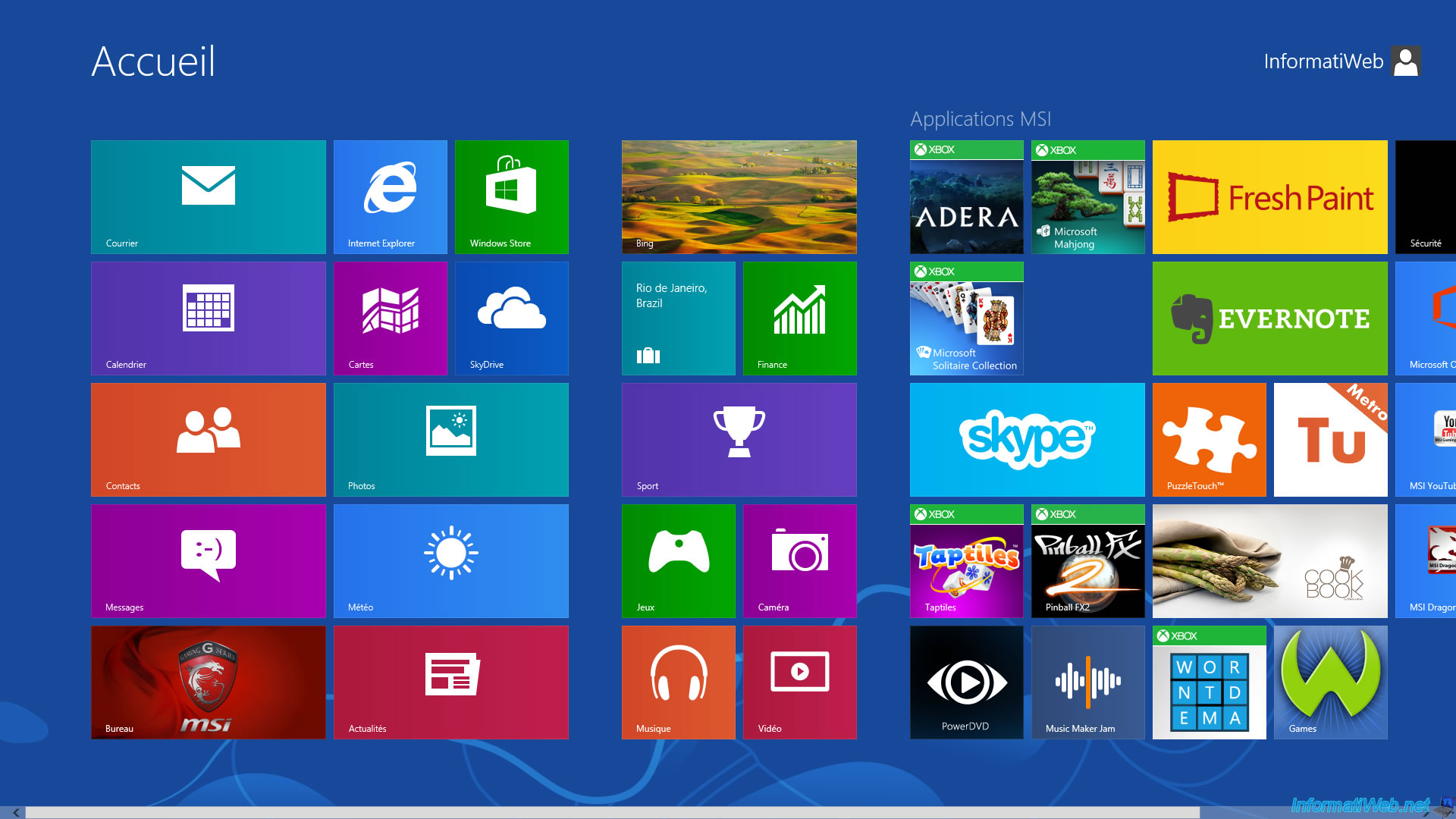Open the Calendrier tile
The height and width of the screenshot is (819, 1456).
[209, 318]
